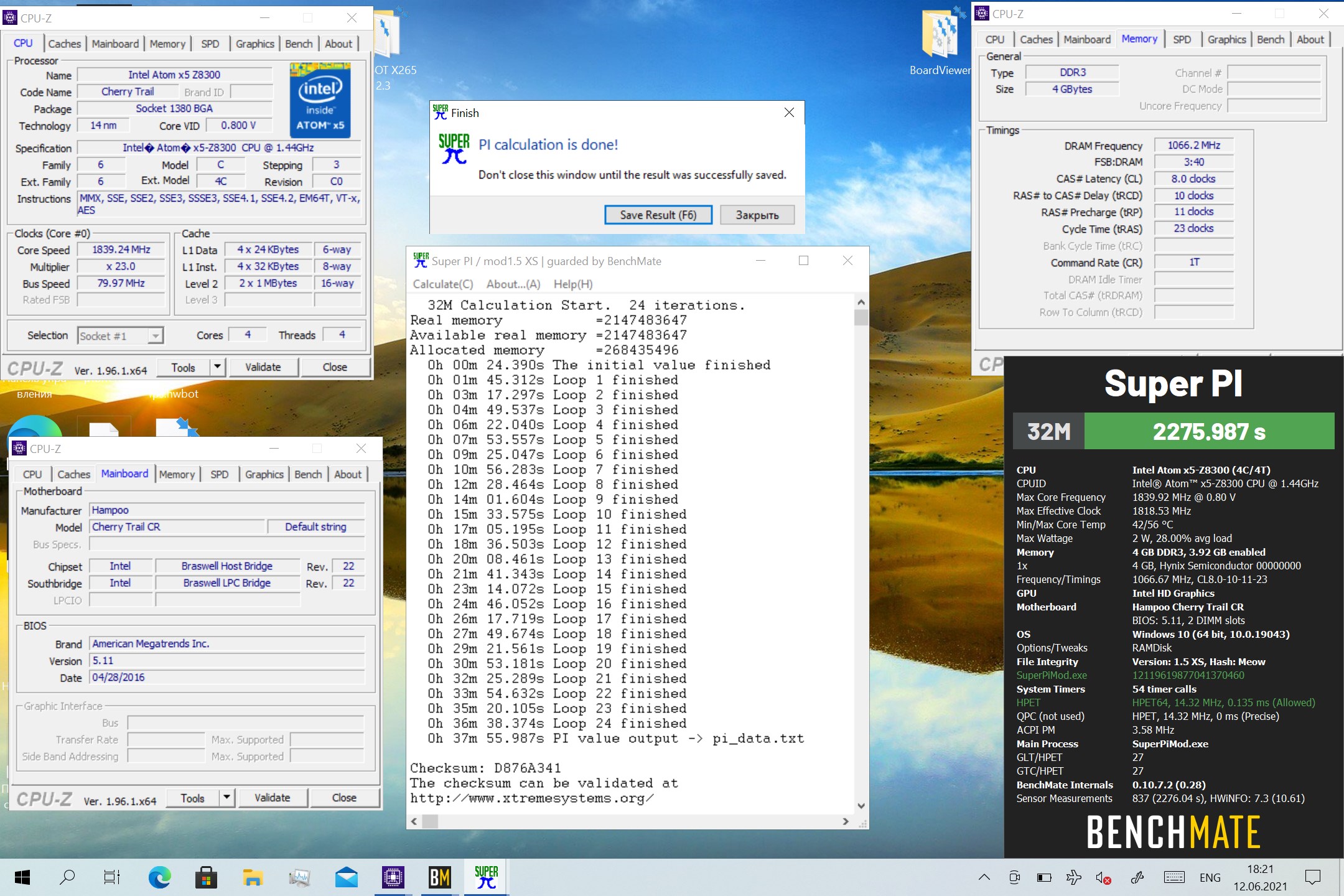The width and height of the screenshot is (1344, 896).
Task: Open SPD tab in the Memory CPU-Z window
Action: [1182, 39]
